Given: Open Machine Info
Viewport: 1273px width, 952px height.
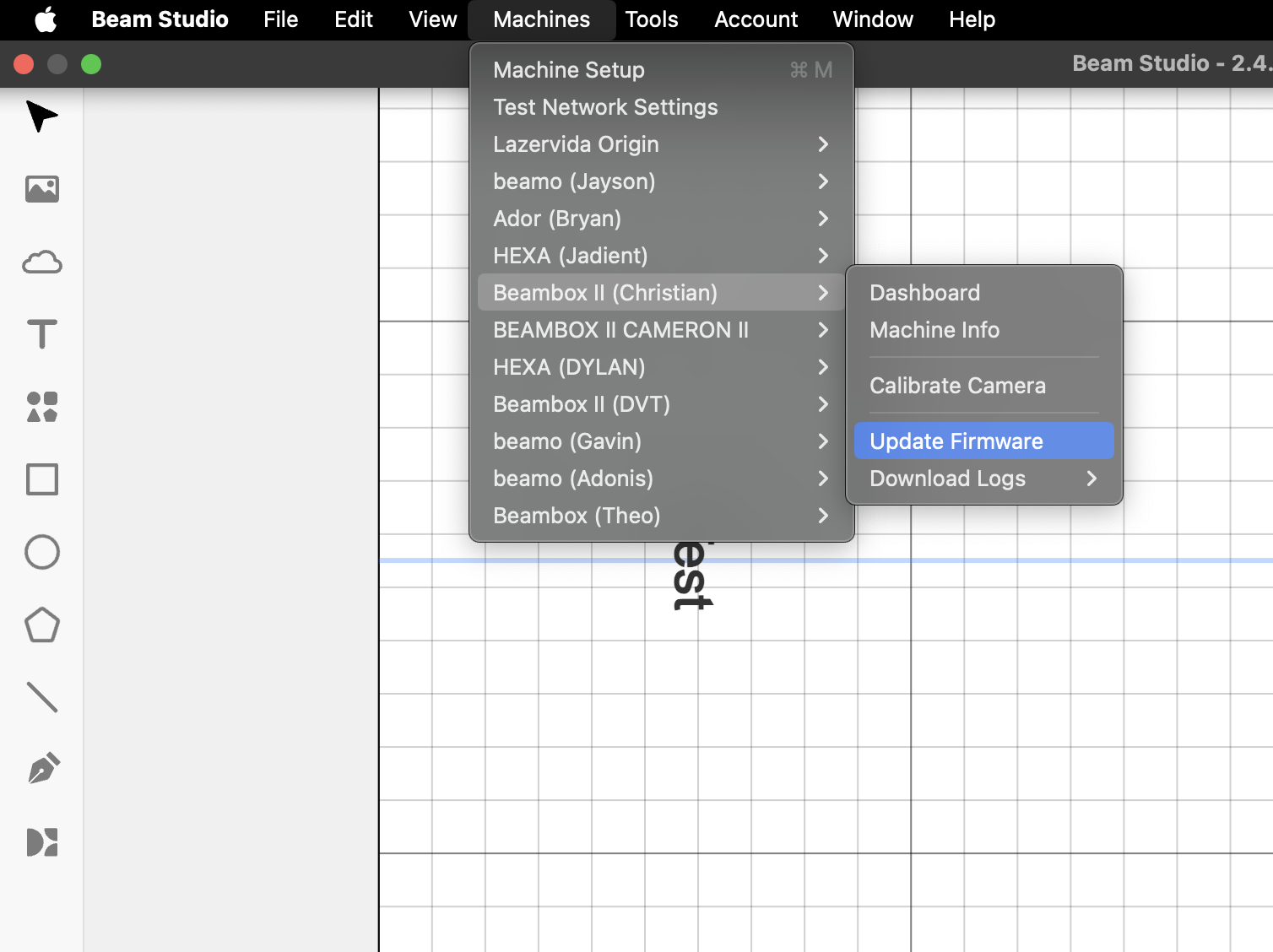Looking at the screenshot, I should [983, 330].
